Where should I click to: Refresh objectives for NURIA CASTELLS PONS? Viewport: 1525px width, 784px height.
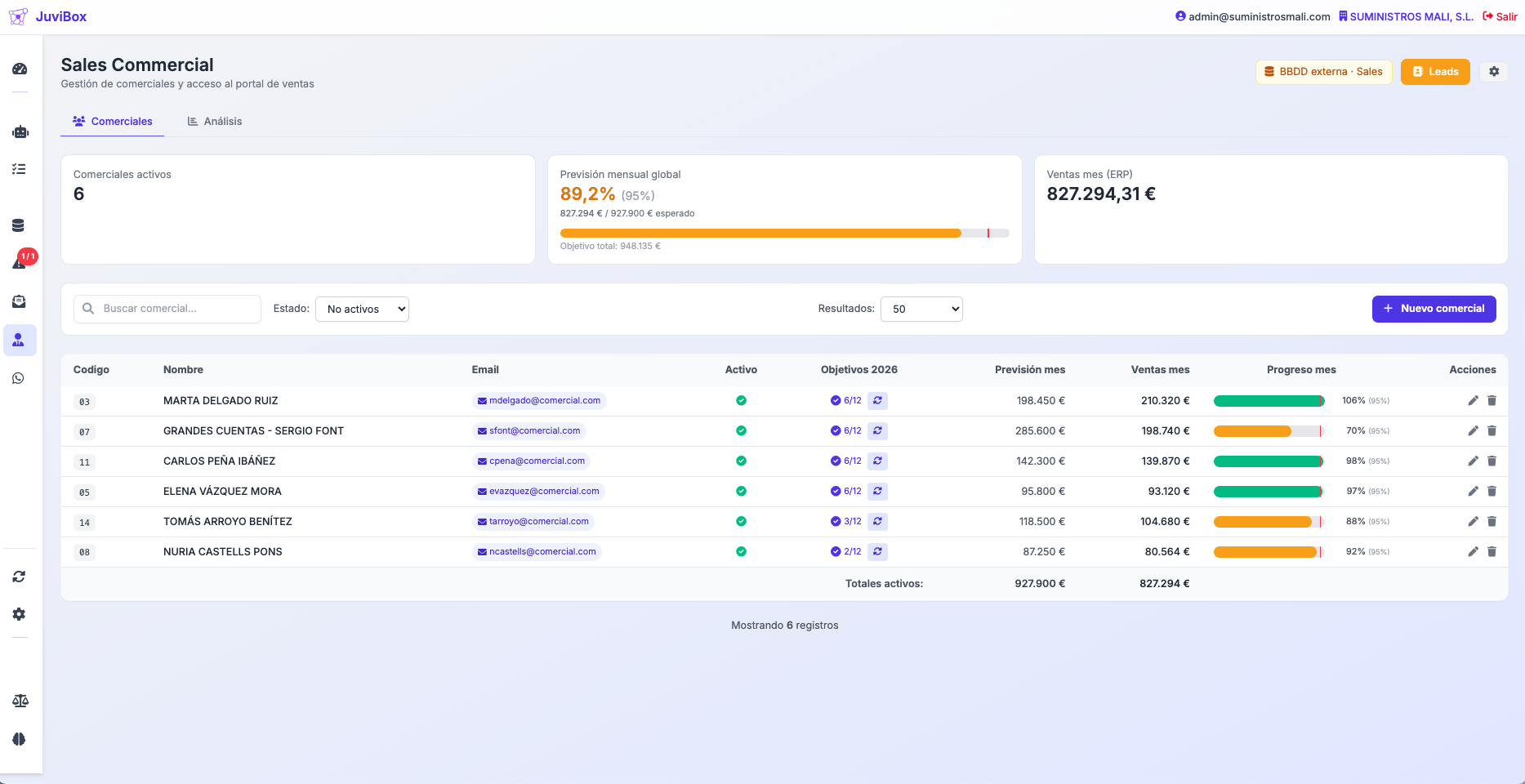click(x=877, y=552)
